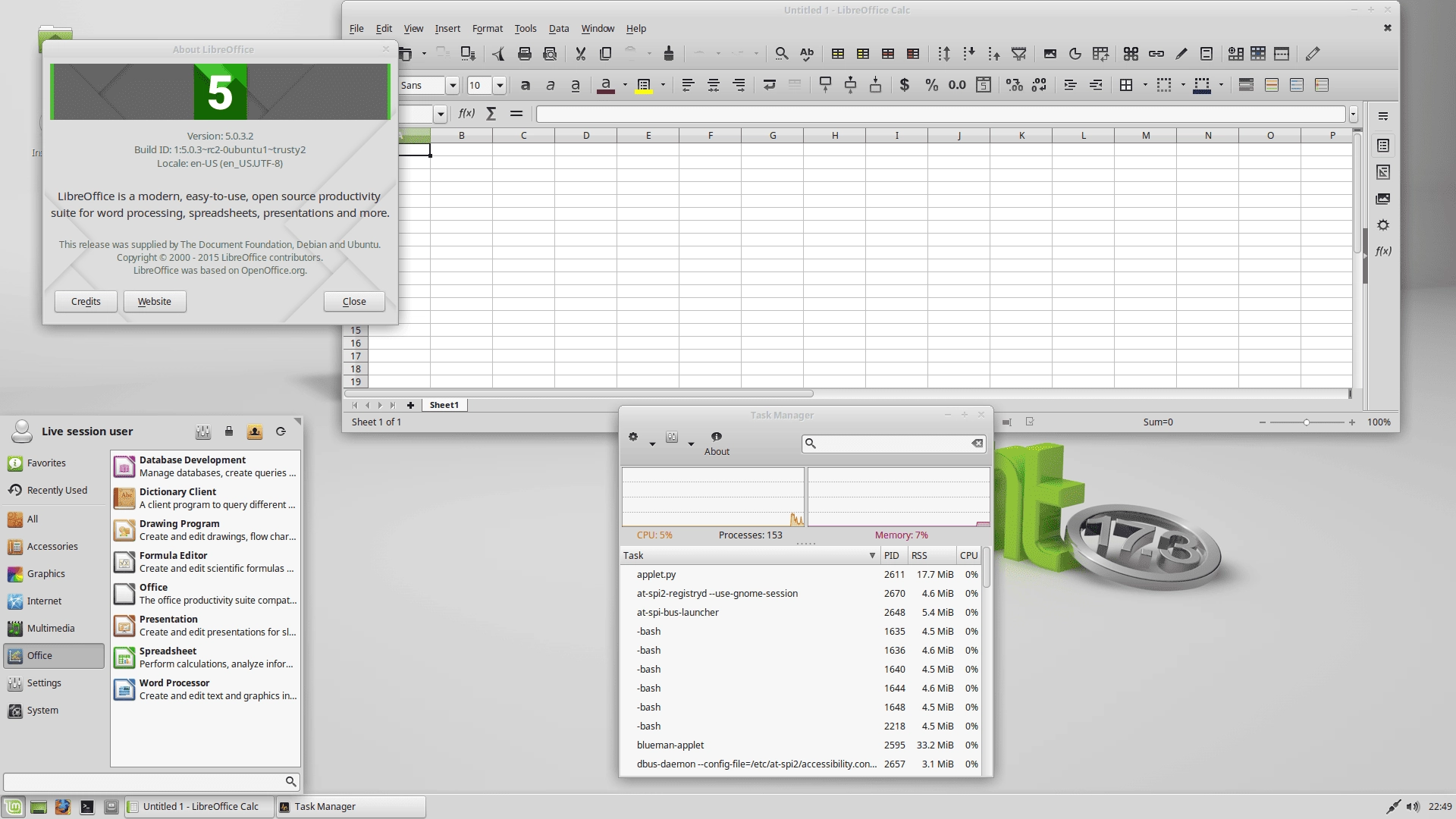Image resolution: width=1456 pixels, height=819 pixels.
Task: Open the Insert menu
Action: click(447, 29)
